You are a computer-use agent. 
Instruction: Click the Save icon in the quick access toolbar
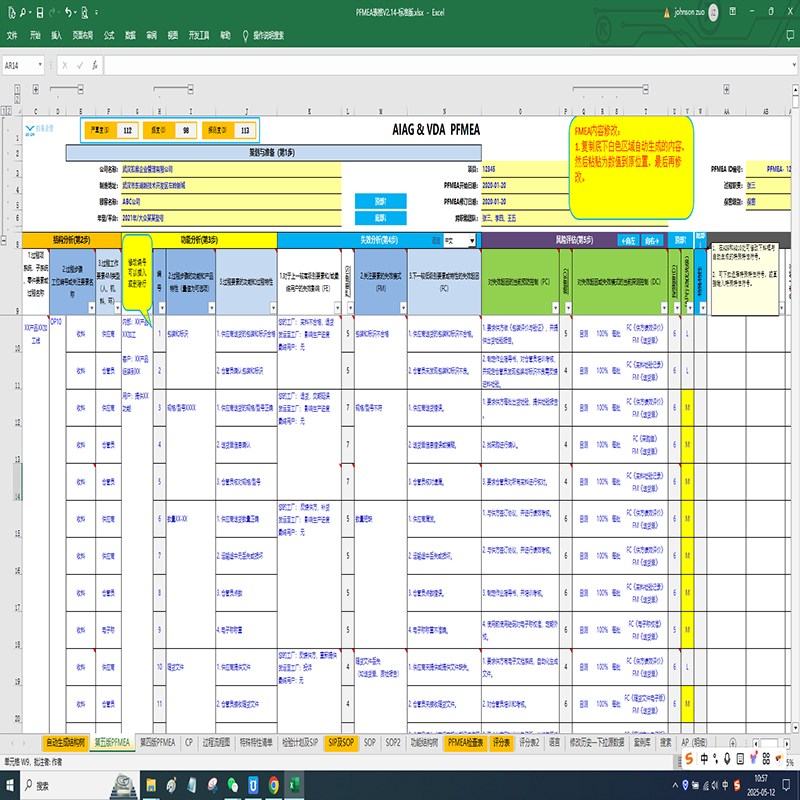[x=39, y=12]
